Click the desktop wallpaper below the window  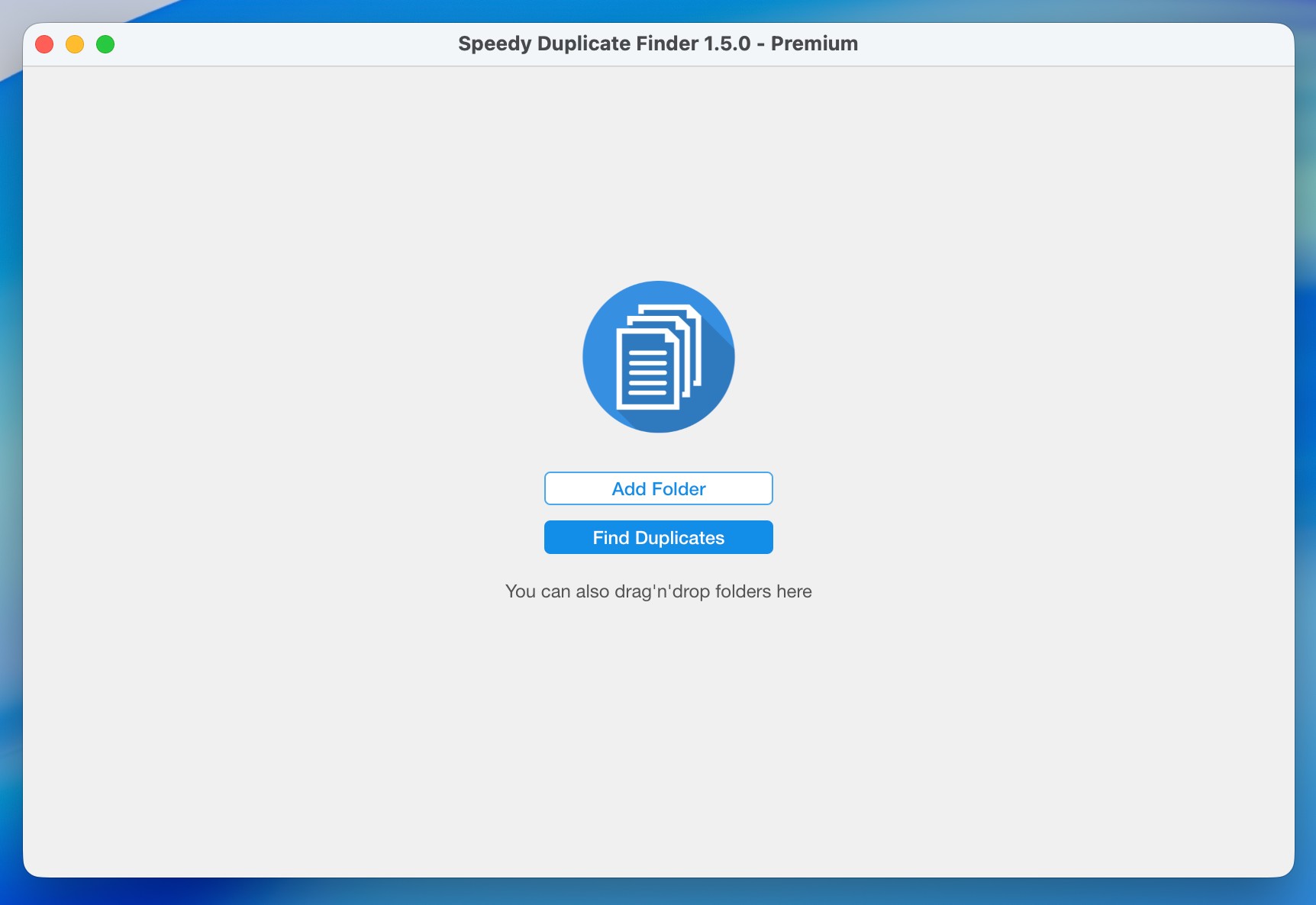[658, 893]
